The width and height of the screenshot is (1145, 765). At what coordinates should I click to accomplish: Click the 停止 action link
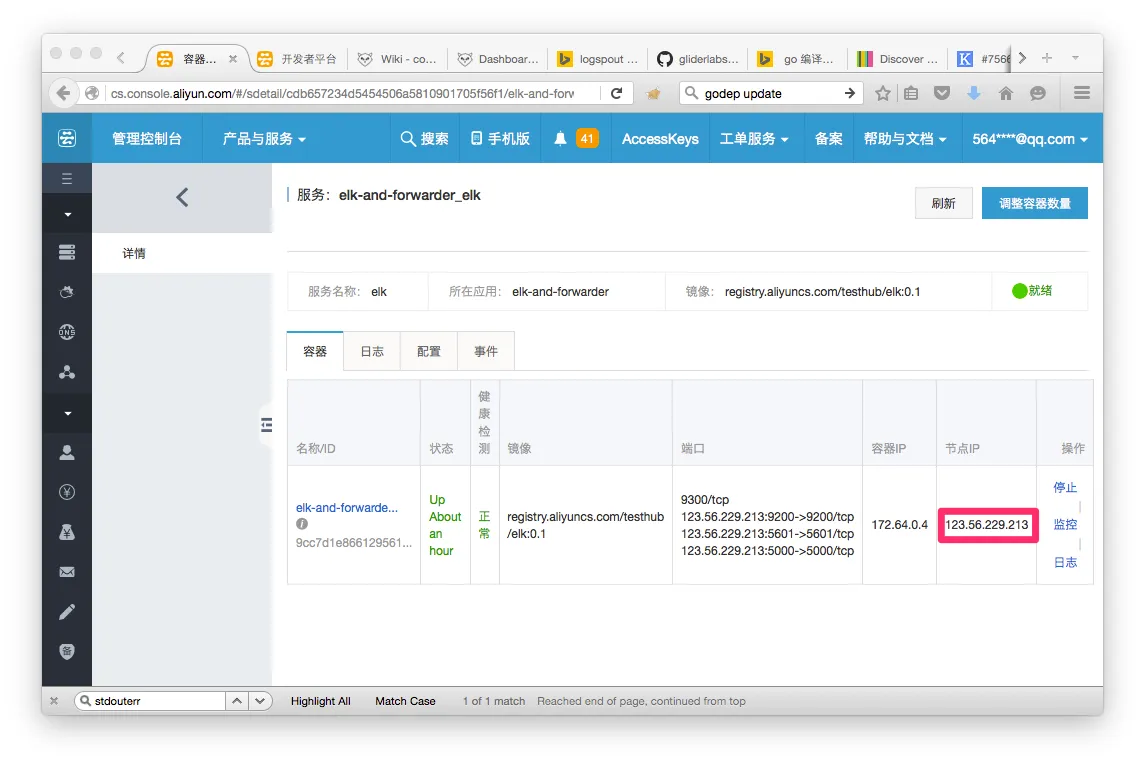point(1065,487)
